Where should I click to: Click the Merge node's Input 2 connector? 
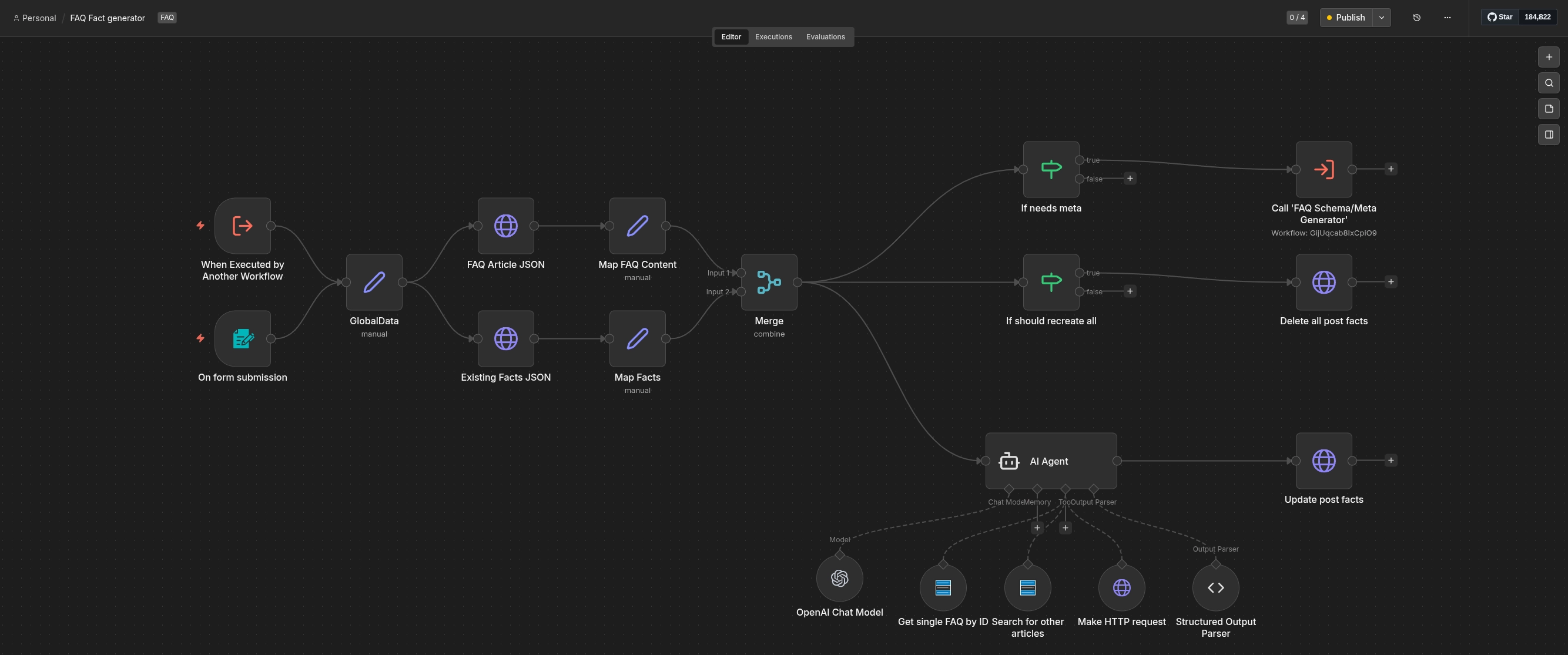pyautogui.click(x=741, y=292)
